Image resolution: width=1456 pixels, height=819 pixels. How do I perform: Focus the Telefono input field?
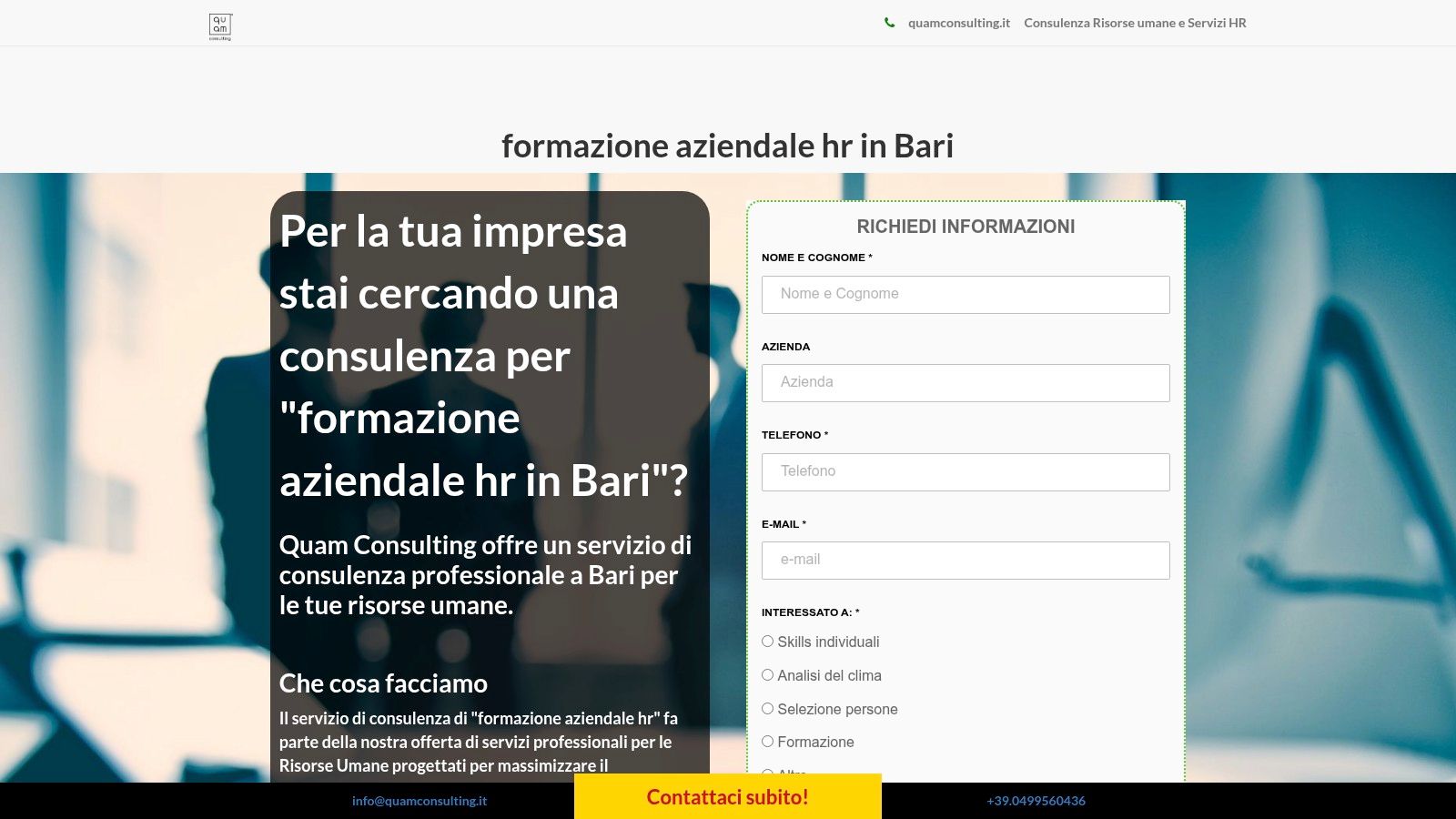pyautogui.click(x=966, y=472)
